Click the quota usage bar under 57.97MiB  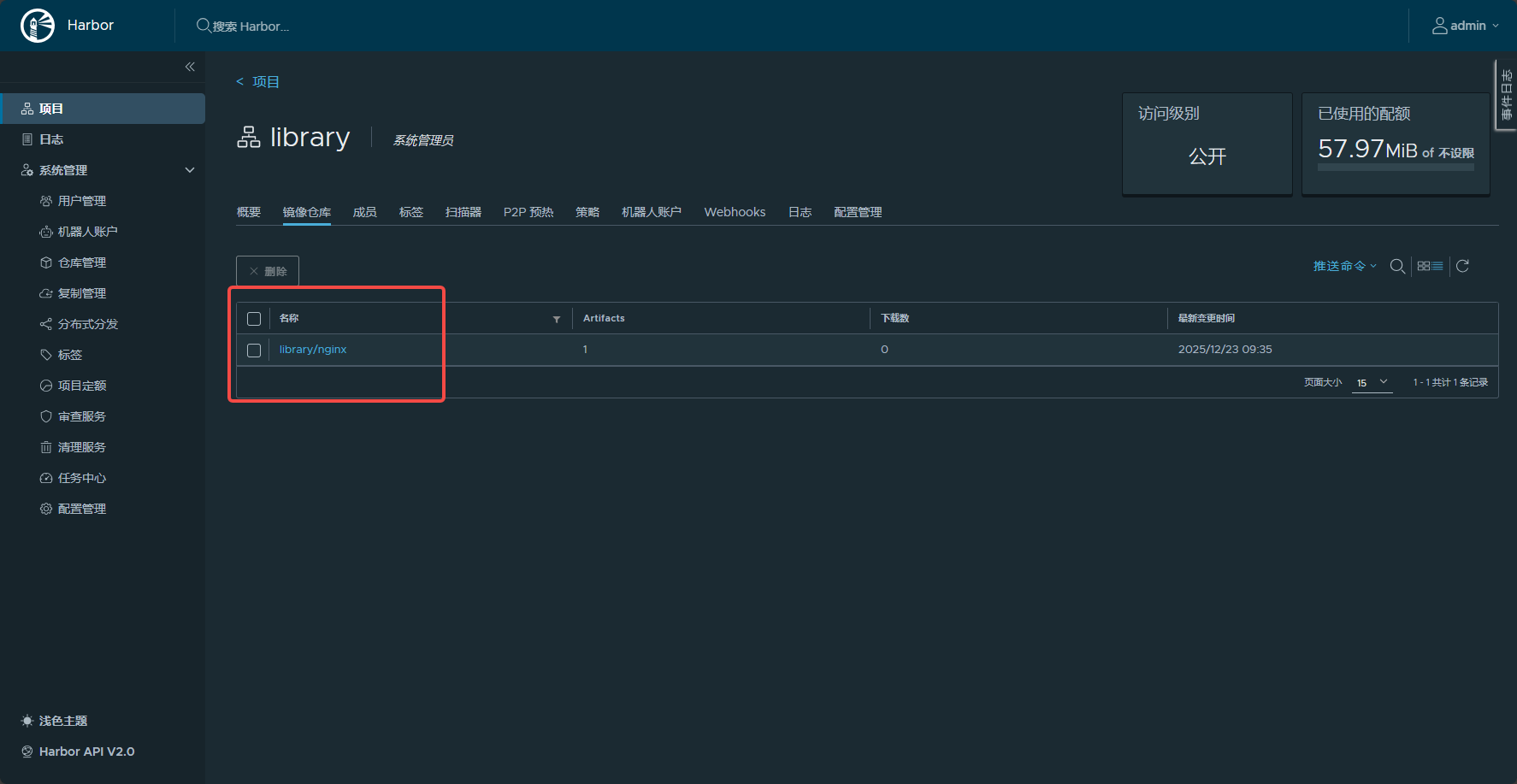1396,168
